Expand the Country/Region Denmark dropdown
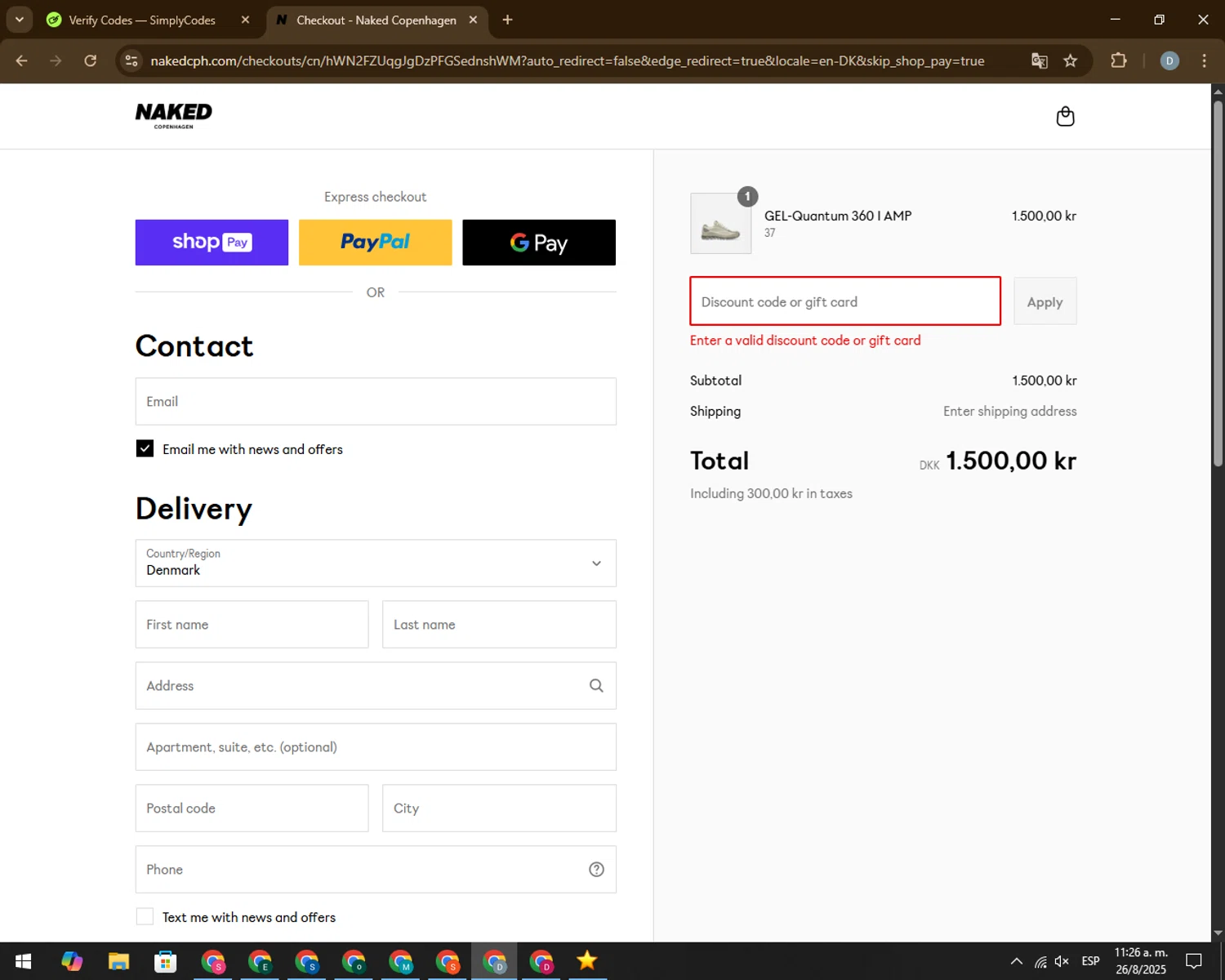Screen dimensions: 1225x980 coord(376,563)
